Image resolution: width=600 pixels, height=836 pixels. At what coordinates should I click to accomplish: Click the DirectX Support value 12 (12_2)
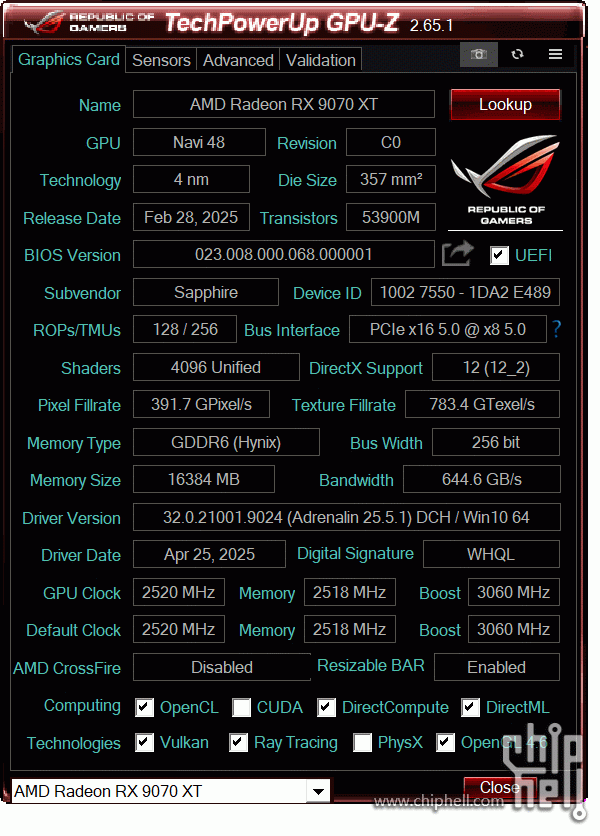pyautogui.click(x=496, y=367)
